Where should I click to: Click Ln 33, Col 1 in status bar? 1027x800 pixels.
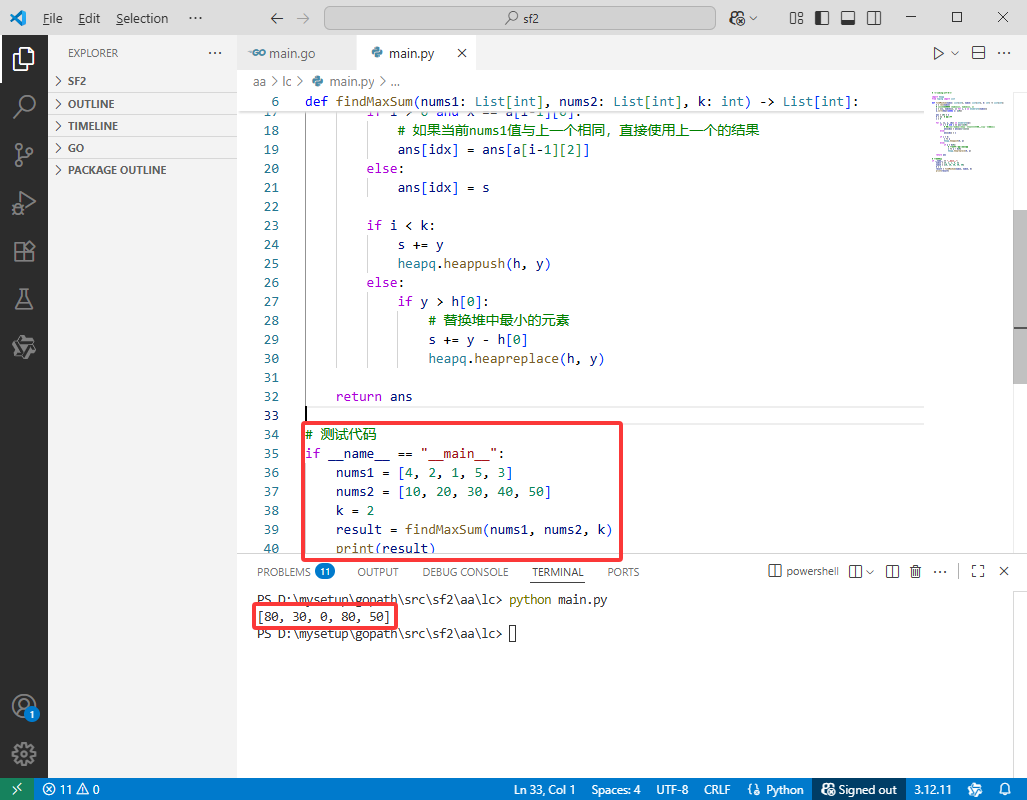[x=544, y=790]
